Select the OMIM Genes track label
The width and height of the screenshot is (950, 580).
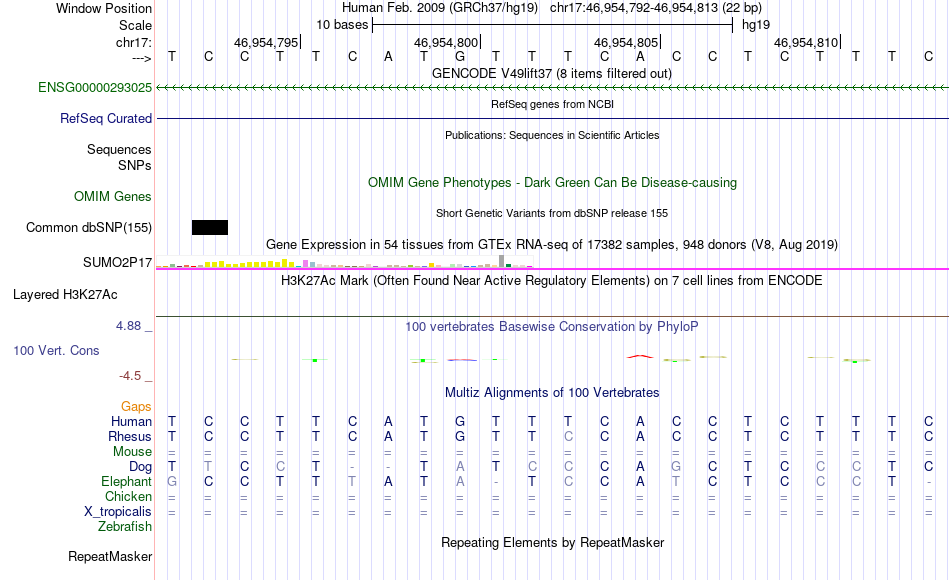(113, 196)
